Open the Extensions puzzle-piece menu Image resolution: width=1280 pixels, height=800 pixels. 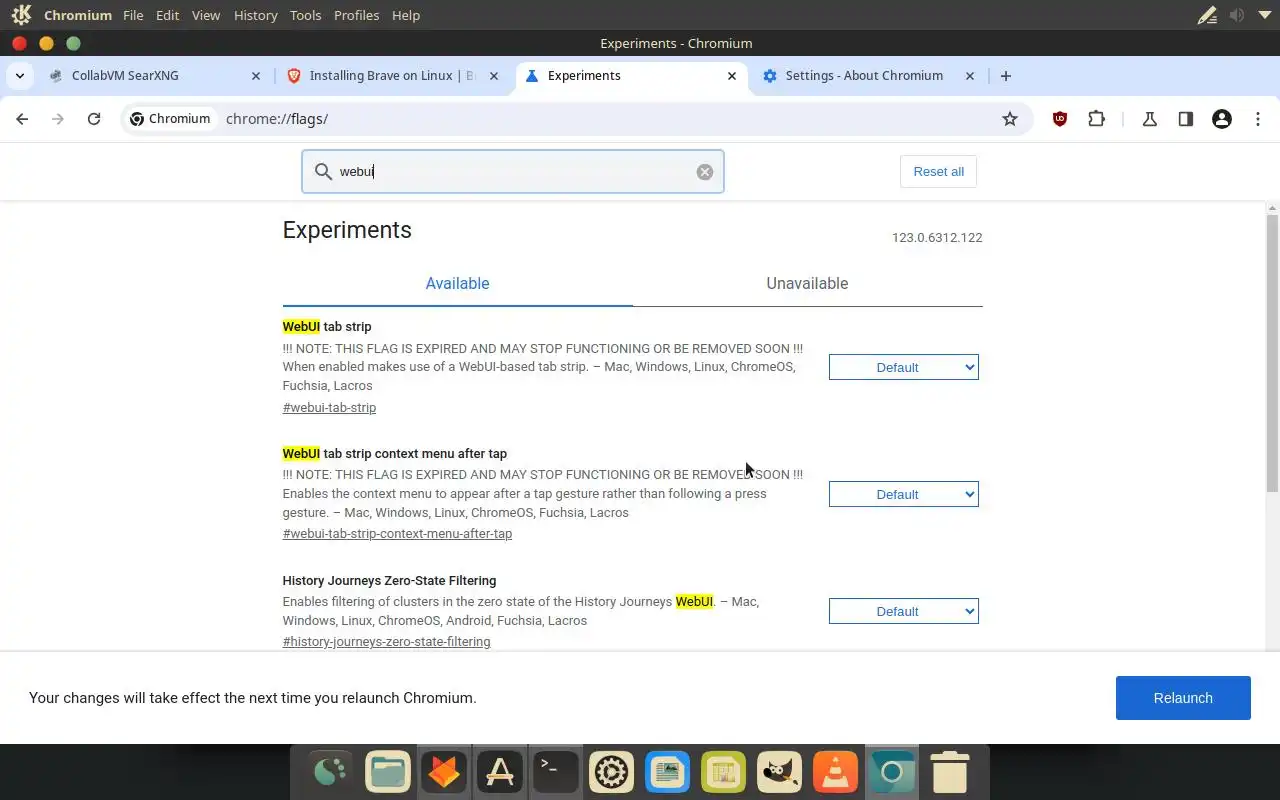pyautogui.click(x=1097, y=119)
